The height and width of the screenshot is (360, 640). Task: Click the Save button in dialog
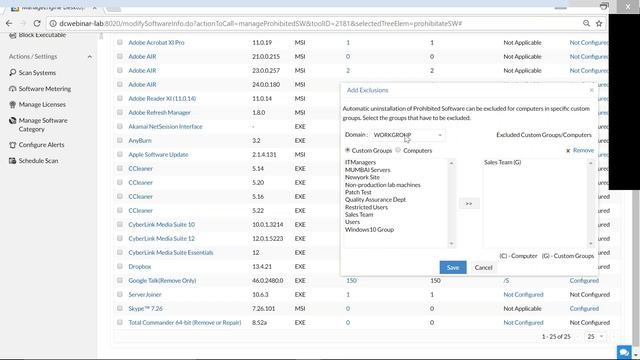click(453, 267)
